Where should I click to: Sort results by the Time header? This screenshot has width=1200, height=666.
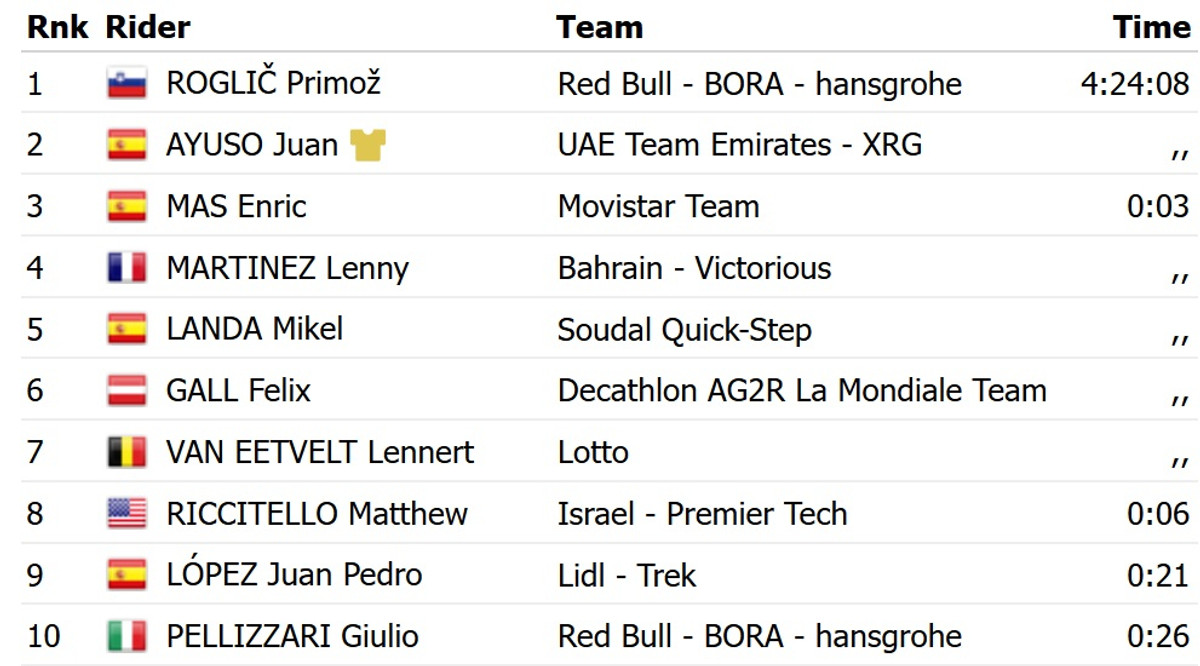coord(1151,27)
